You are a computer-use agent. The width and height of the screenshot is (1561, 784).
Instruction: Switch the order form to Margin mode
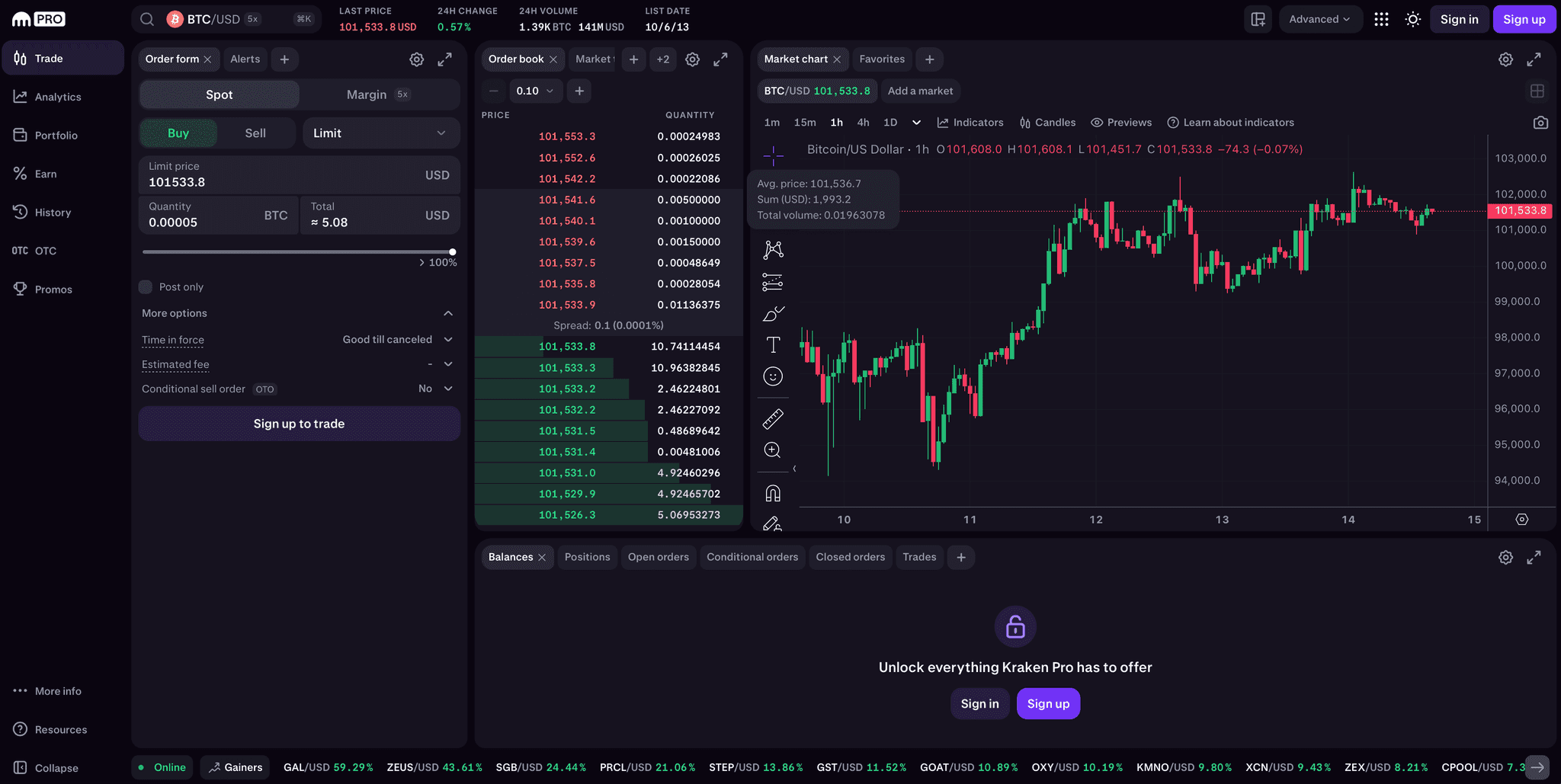pyautogui.click(x=367, y=94)
